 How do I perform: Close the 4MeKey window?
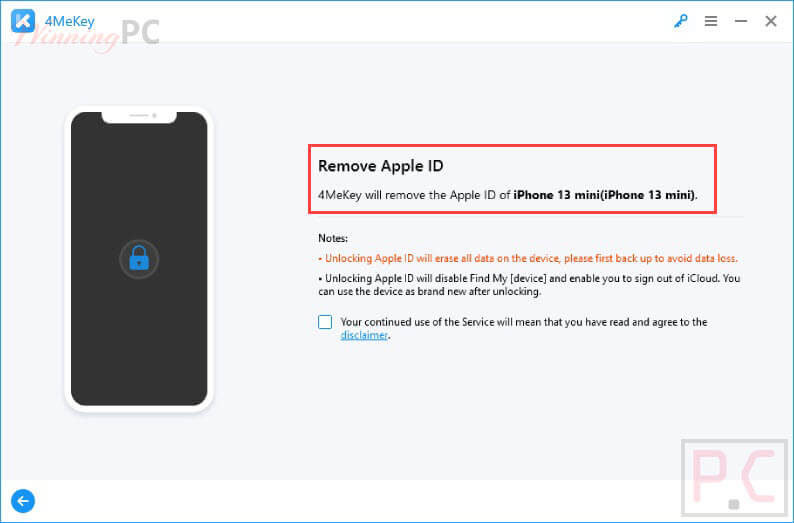[x=771, y=21]
